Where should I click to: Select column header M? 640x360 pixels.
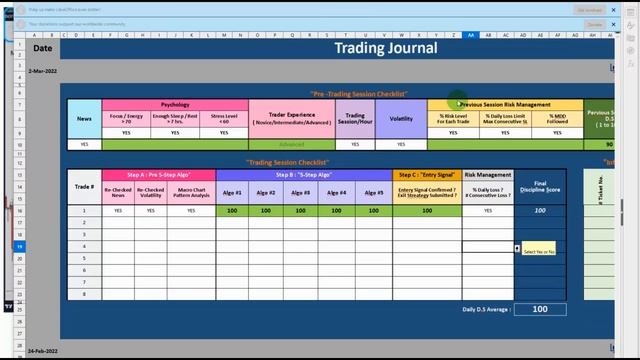coord(224,35)
